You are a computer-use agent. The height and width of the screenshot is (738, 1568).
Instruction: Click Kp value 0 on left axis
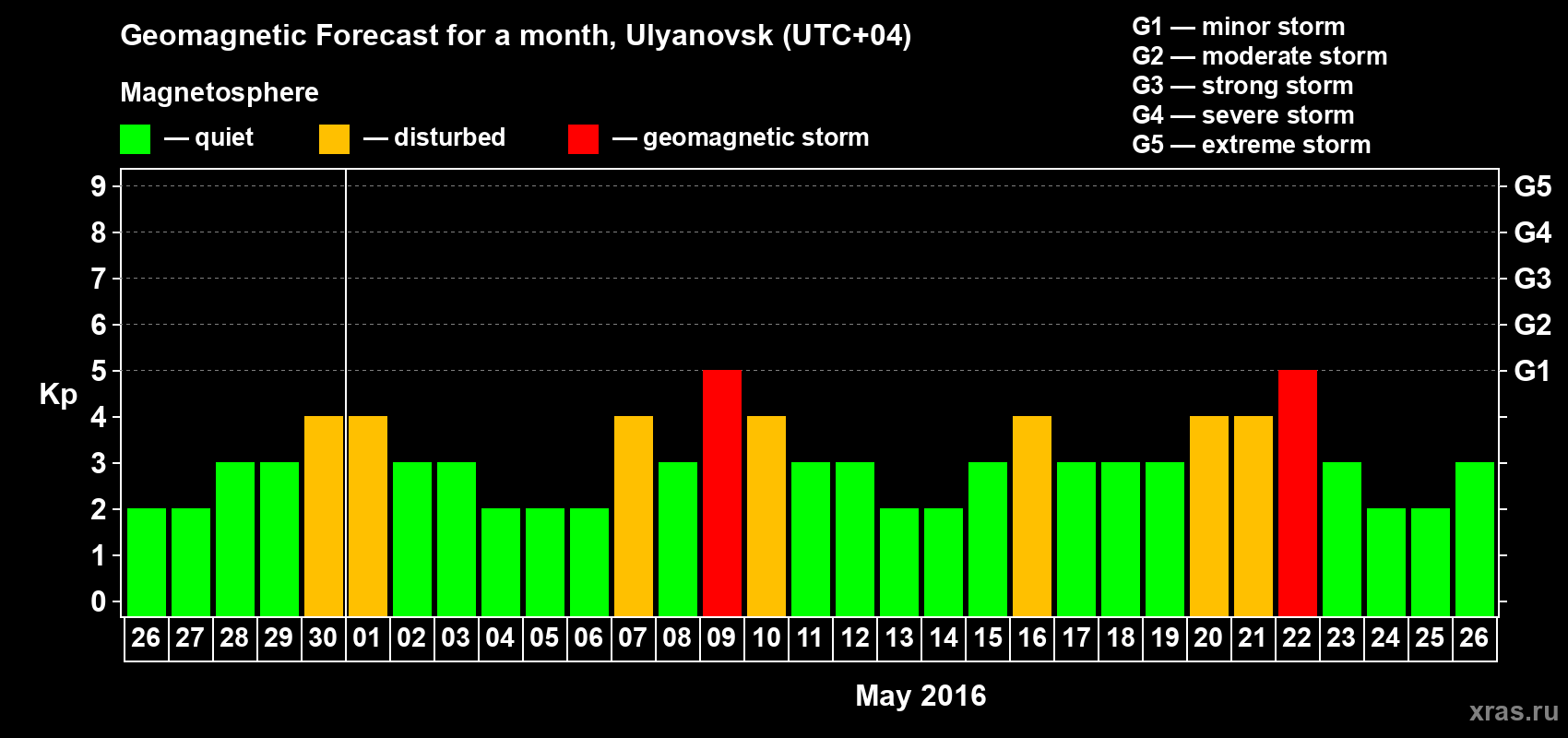(99, 601)
